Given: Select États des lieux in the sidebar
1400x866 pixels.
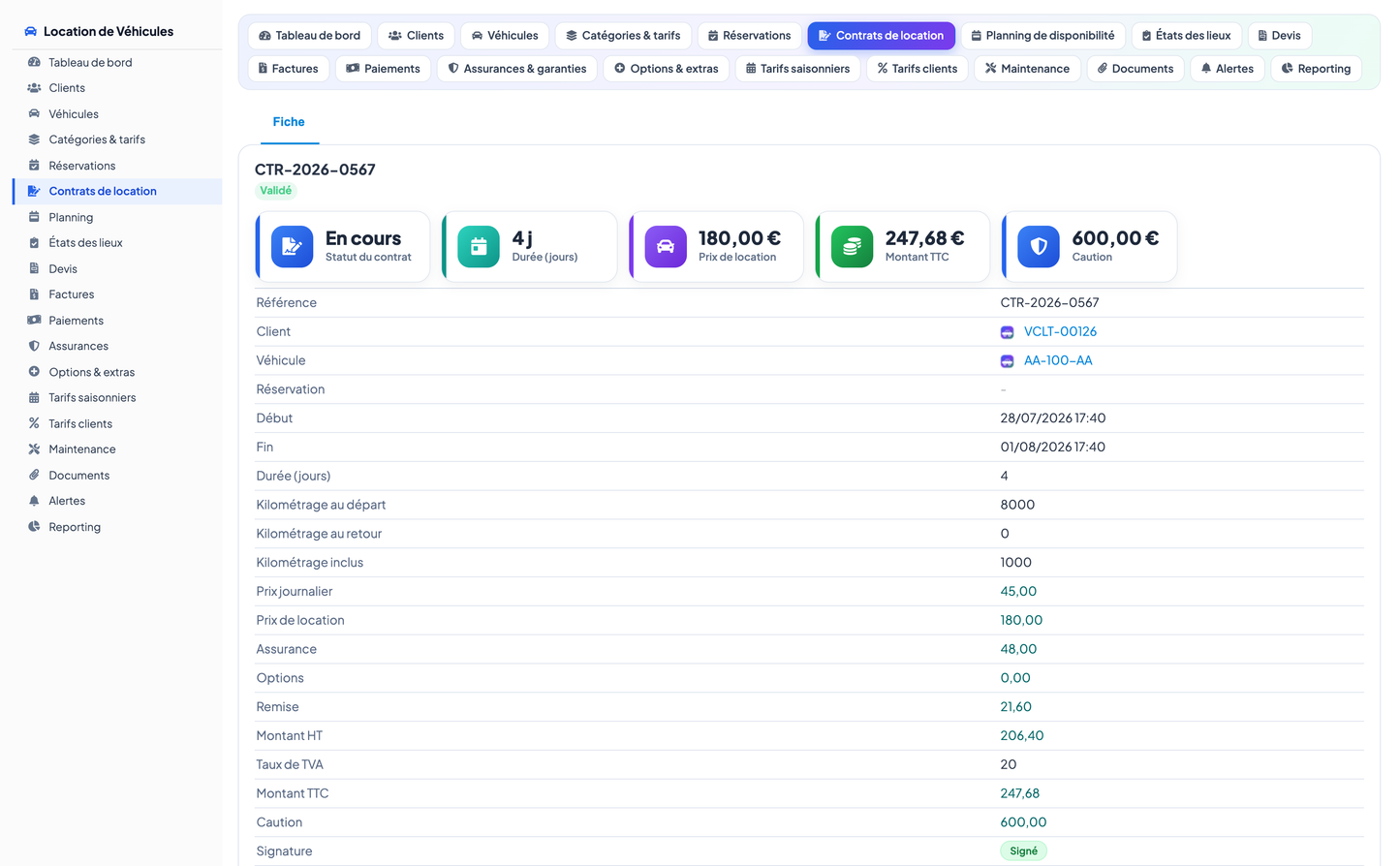Looking at the screenshot, I should point(85,243).
